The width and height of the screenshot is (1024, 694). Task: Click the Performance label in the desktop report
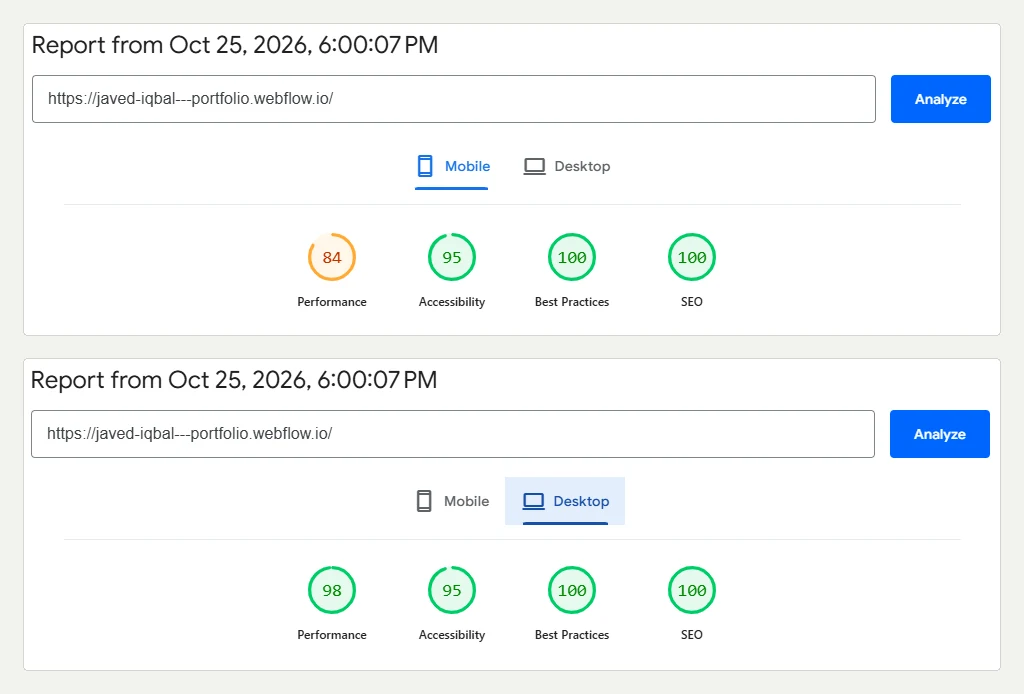tap(332, 635)
